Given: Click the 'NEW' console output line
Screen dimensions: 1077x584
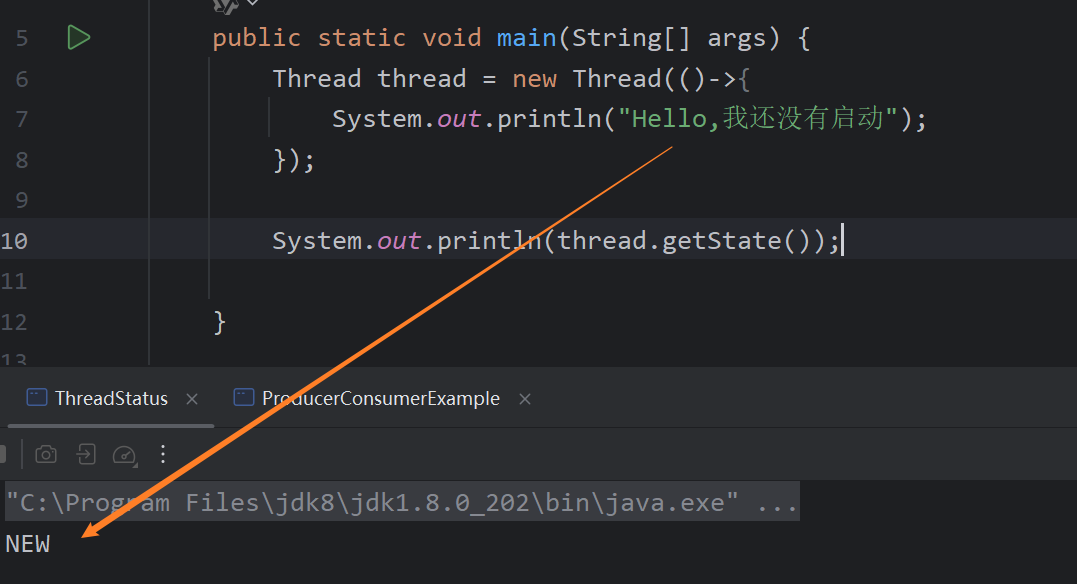Looking at the screenshot, I should click(x=27, y=544).
